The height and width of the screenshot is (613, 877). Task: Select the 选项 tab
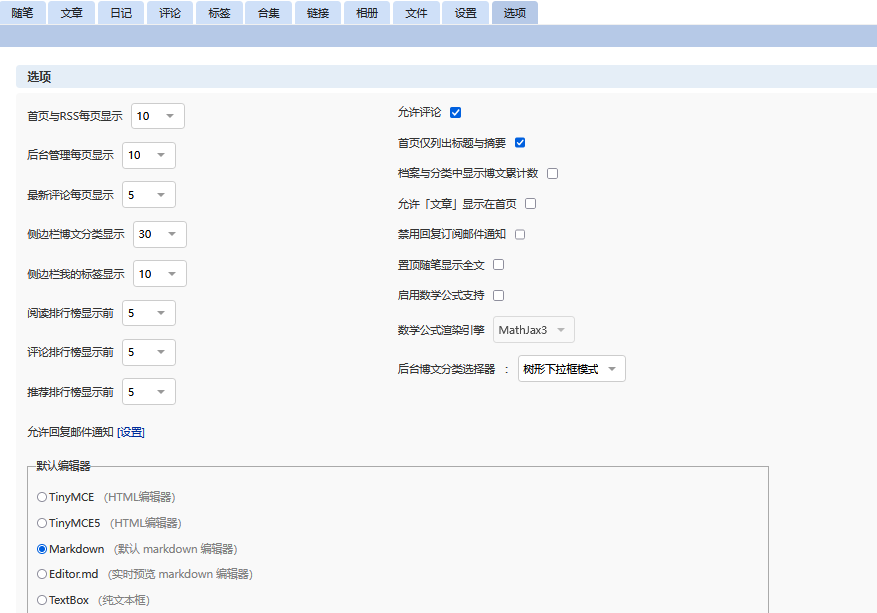pyautogui.click(x=515, y=12)
